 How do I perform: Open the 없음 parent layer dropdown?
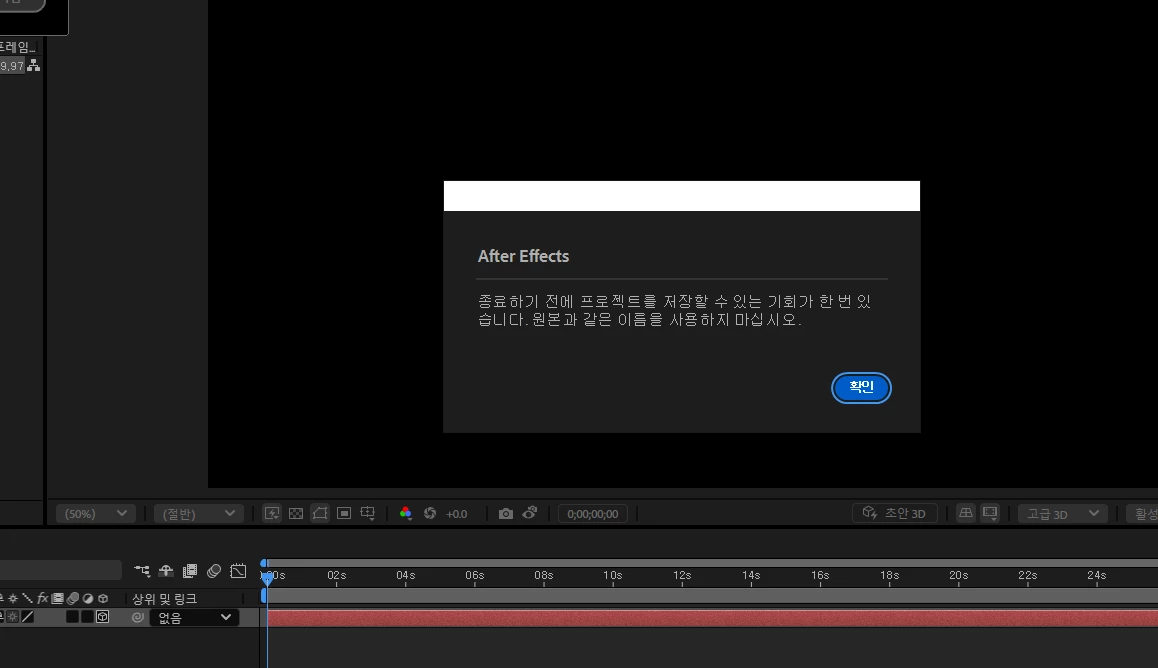(194, 617)
